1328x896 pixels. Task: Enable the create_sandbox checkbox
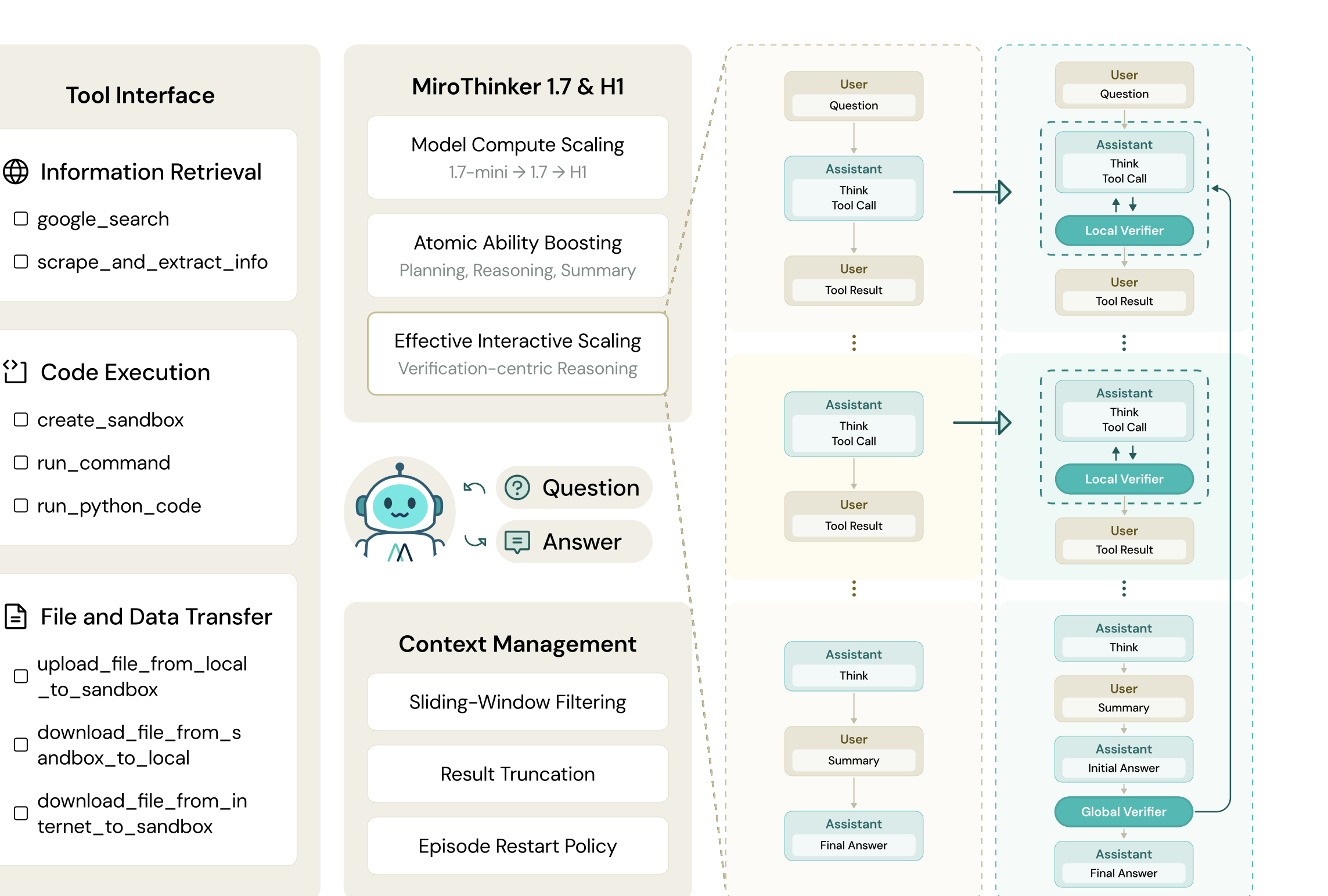[21, 420]
